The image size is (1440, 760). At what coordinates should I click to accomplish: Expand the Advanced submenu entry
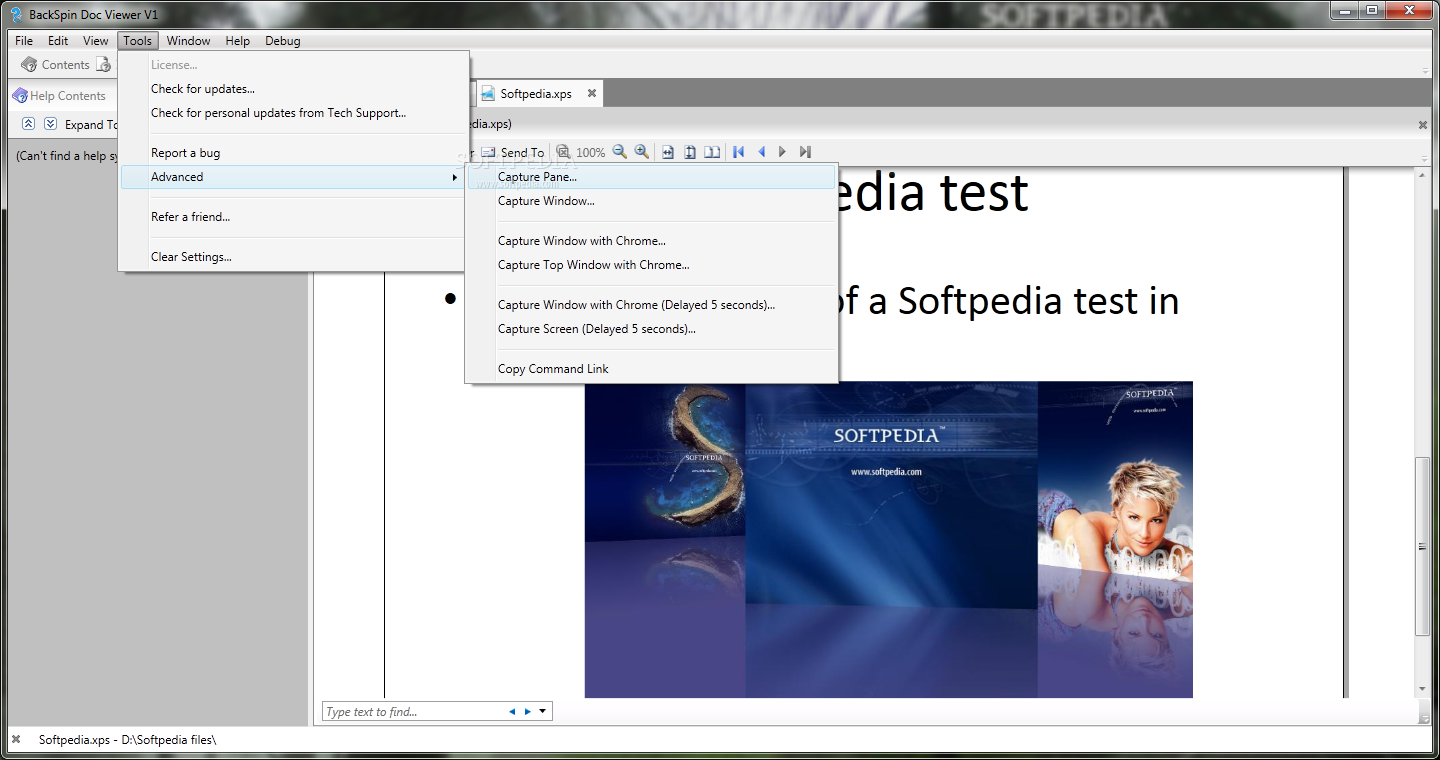[x=294, y=177]
